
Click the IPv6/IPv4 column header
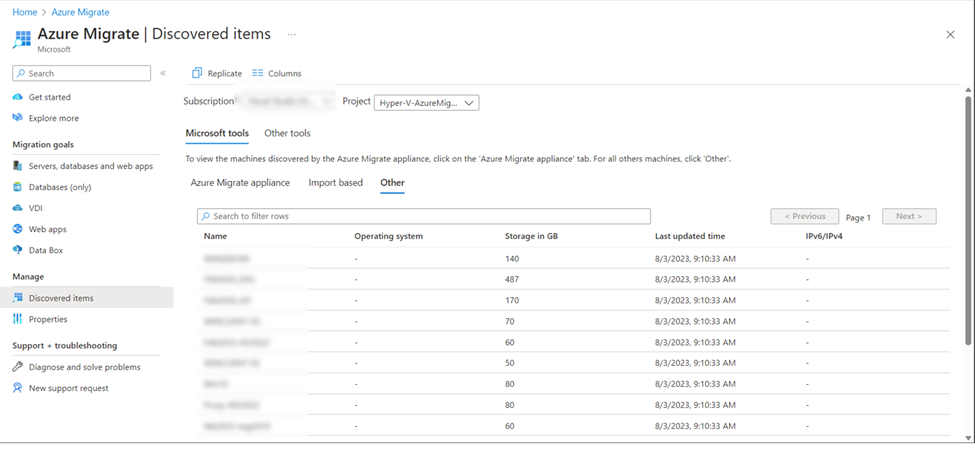pos(824,236)
